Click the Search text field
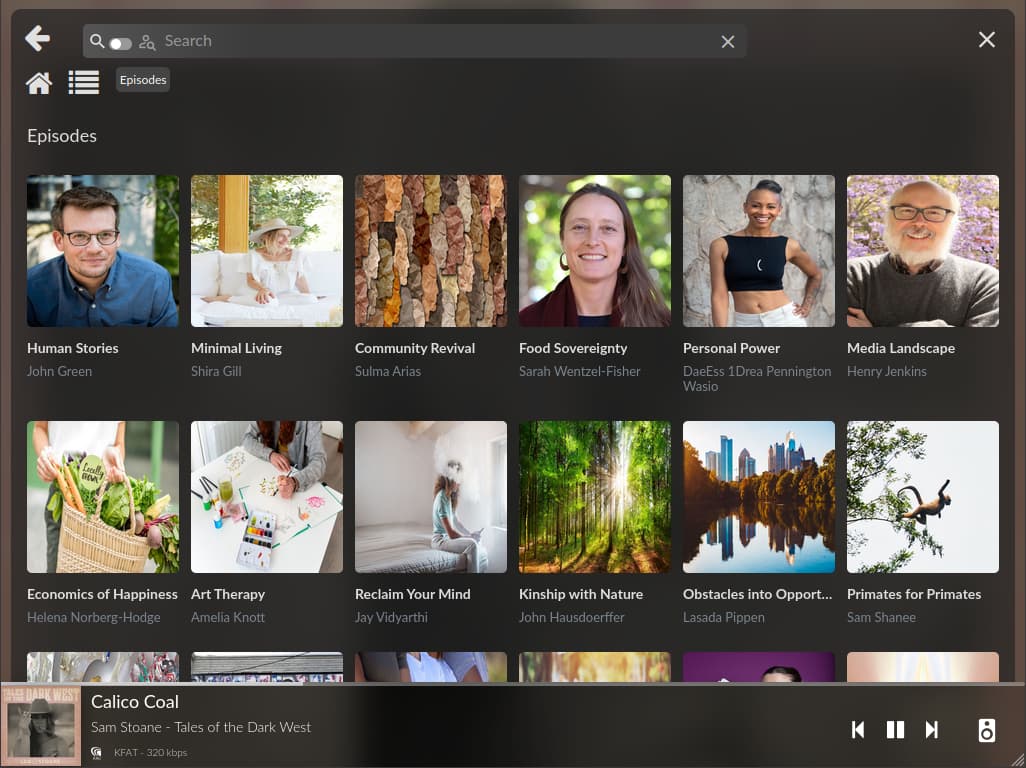 click(430, 41)
